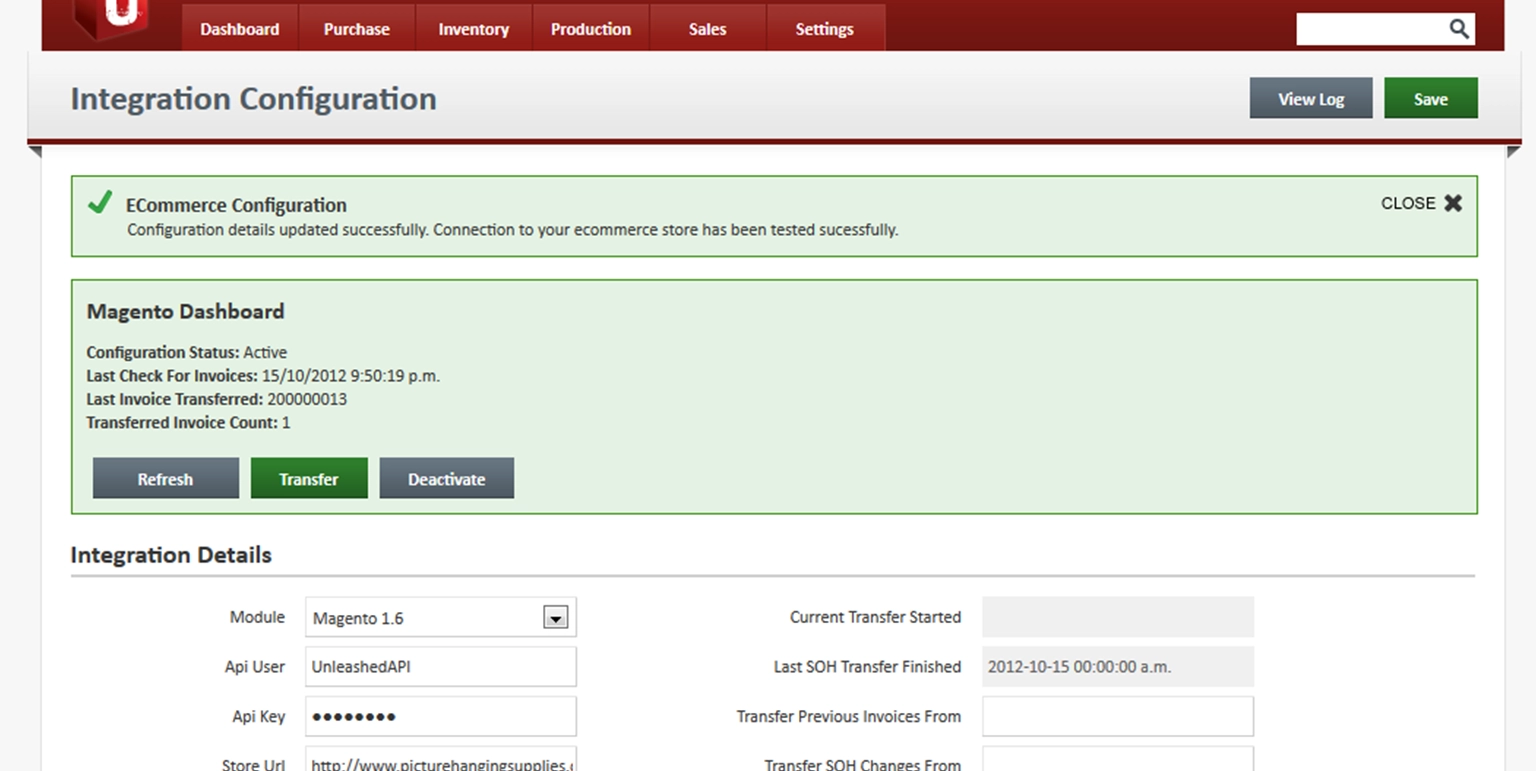The height and width of the screenshot is (771, 1536).
Task: Click the Api Key password field
Action: pos(441,716)
